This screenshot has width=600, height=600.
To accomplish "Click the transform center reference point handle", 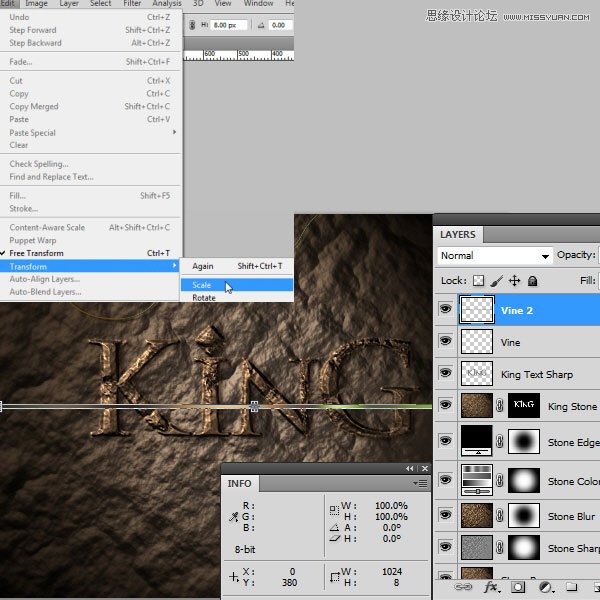I will (x=254, y=406).
